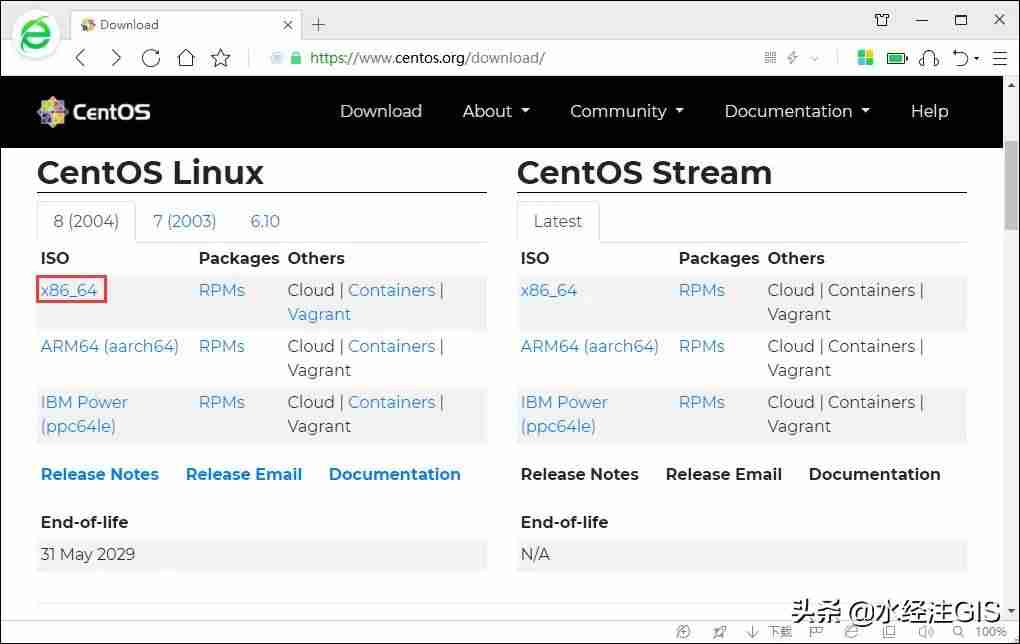Open downloads from the status bar
The image size is (1020, 644).
770,632
